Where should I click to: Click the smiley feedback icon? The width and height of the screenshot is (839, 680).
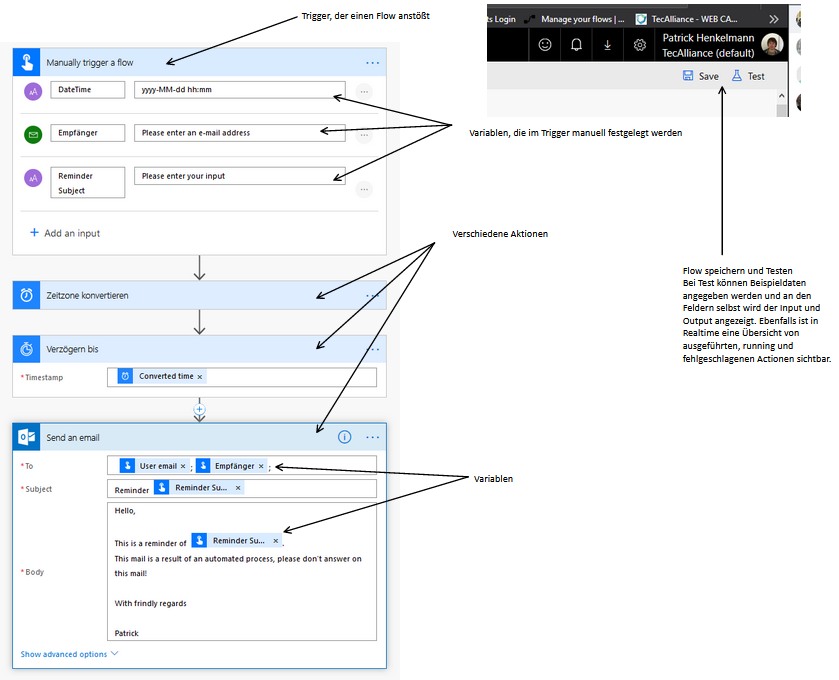(545, 45)
